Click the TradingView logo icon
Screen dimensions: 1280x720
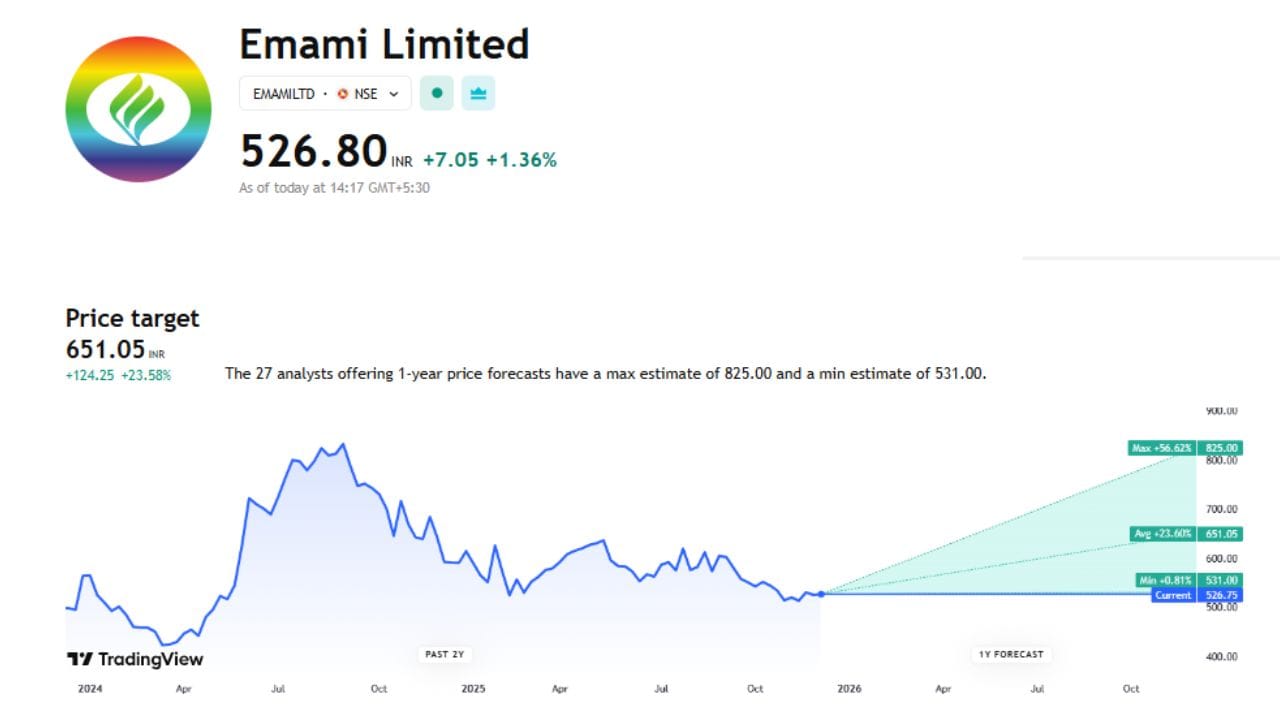click(81, 658)
